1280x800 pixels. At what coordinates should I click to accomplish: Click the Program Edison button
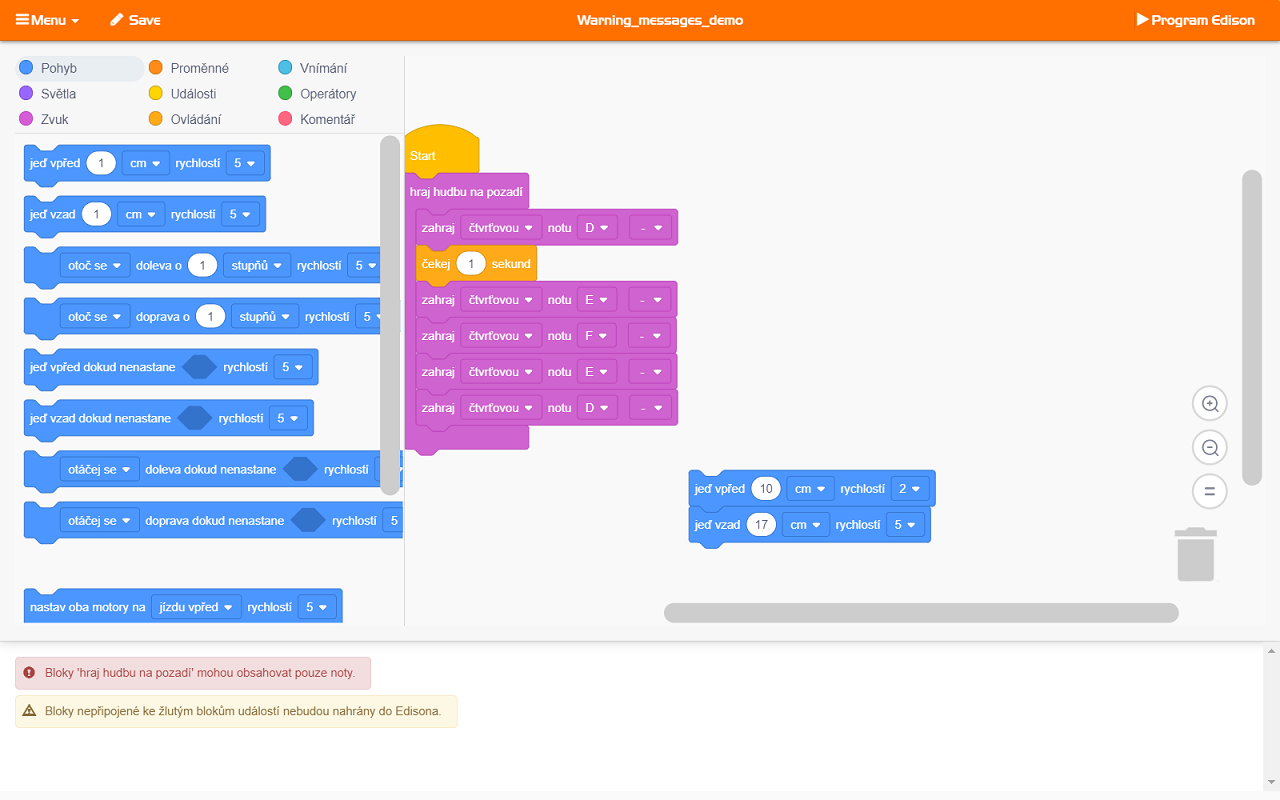(1196, 20)
